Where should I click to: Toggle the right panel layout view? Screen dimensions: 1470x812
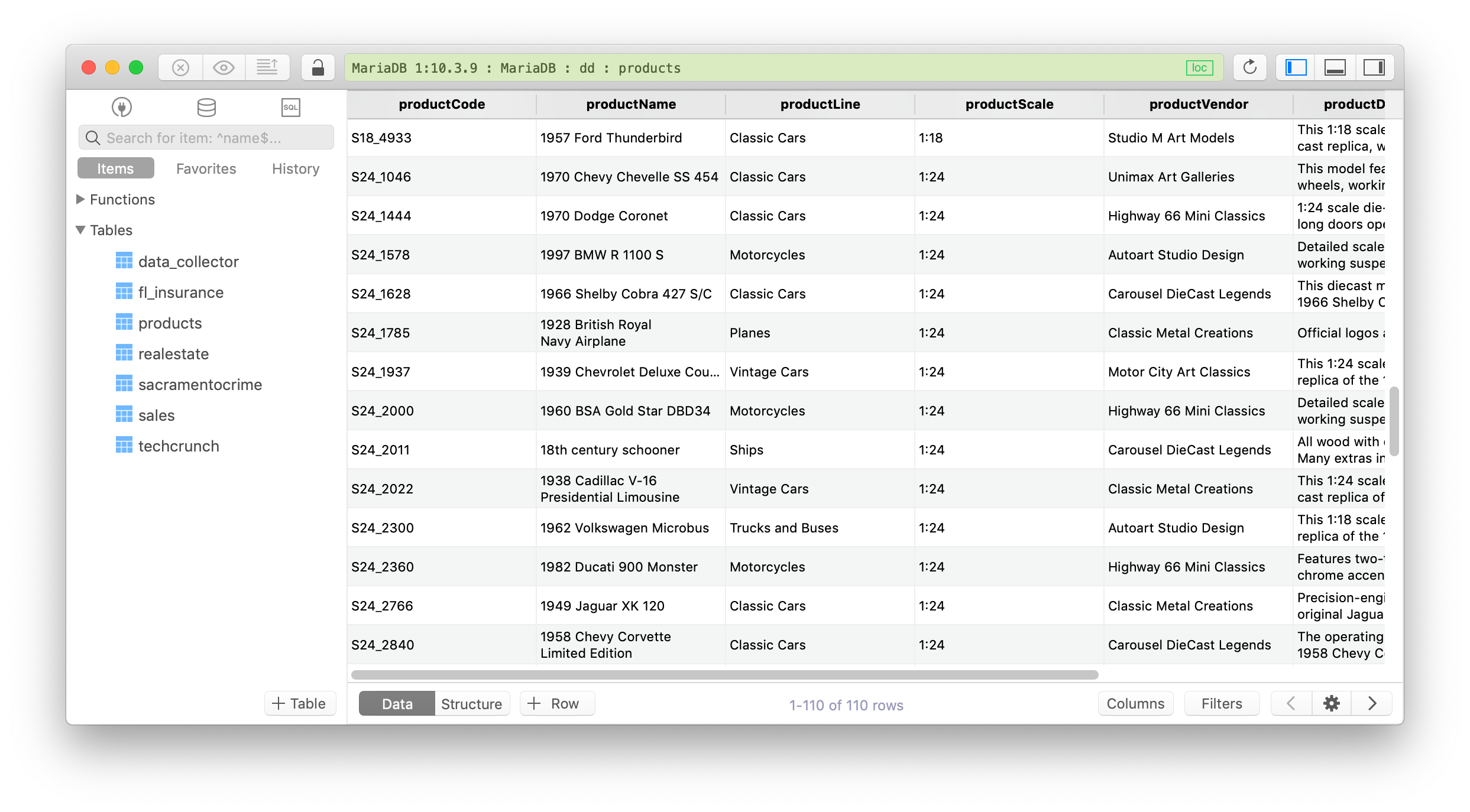(1374, 67)
